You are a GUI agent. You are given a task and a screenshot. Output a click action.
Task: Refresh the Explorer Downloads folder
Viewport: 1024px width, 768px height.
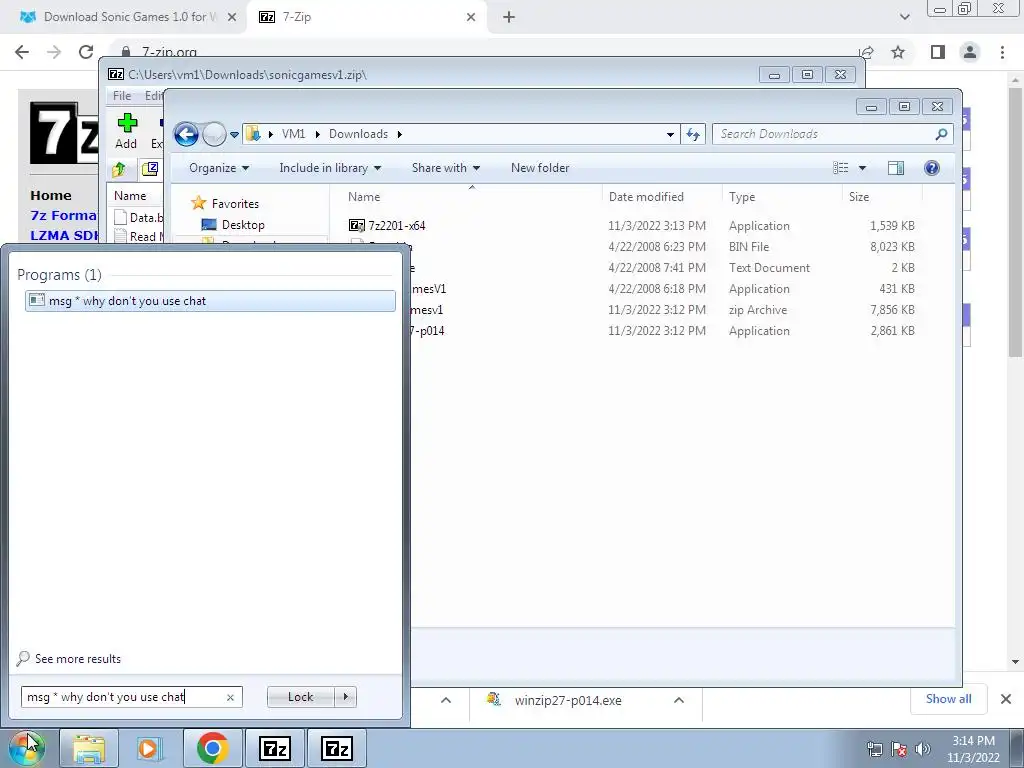[693, 135]
